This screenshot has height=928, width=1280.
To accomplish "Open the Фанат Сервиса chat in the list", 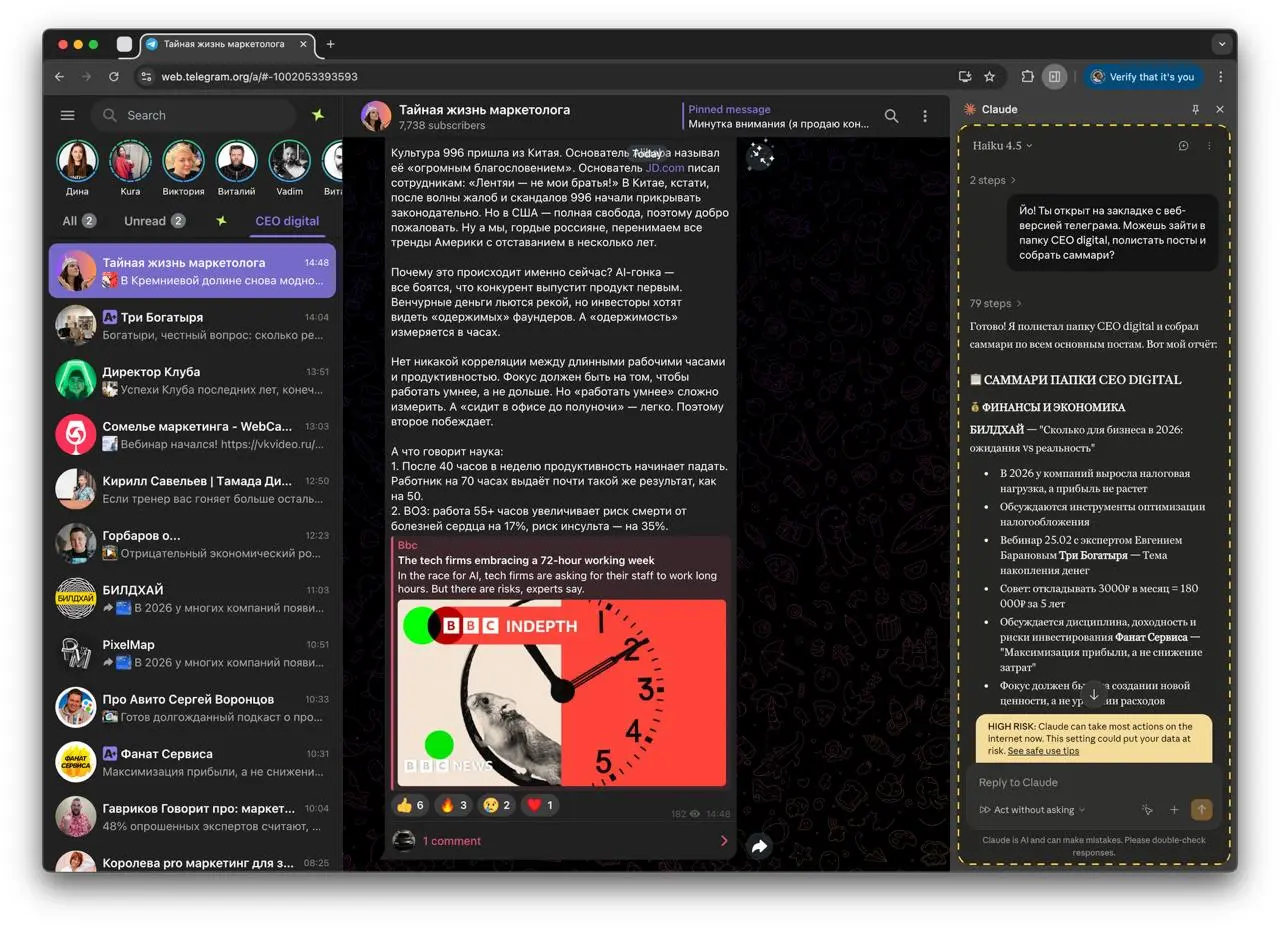I will [x=192, y=762].
